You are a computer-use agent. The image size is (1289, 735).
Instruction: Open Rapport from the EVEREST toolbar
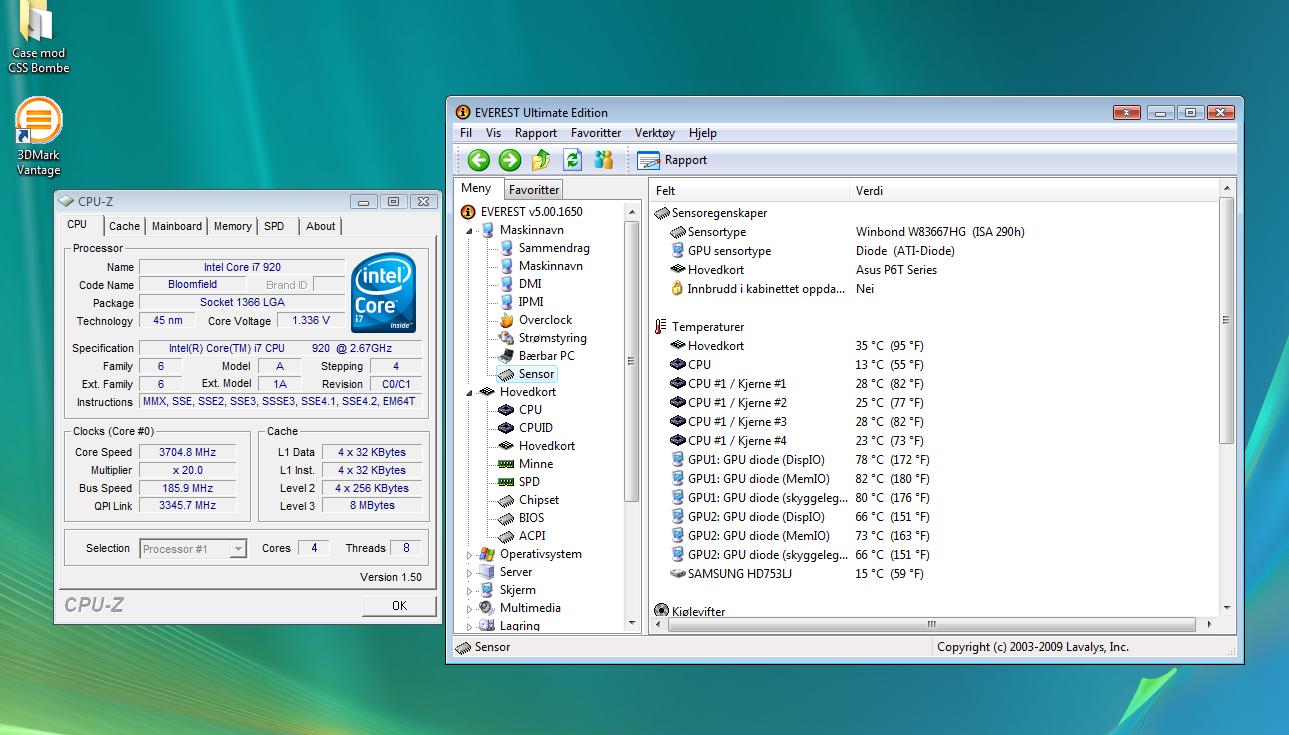[x=672, y=160]
